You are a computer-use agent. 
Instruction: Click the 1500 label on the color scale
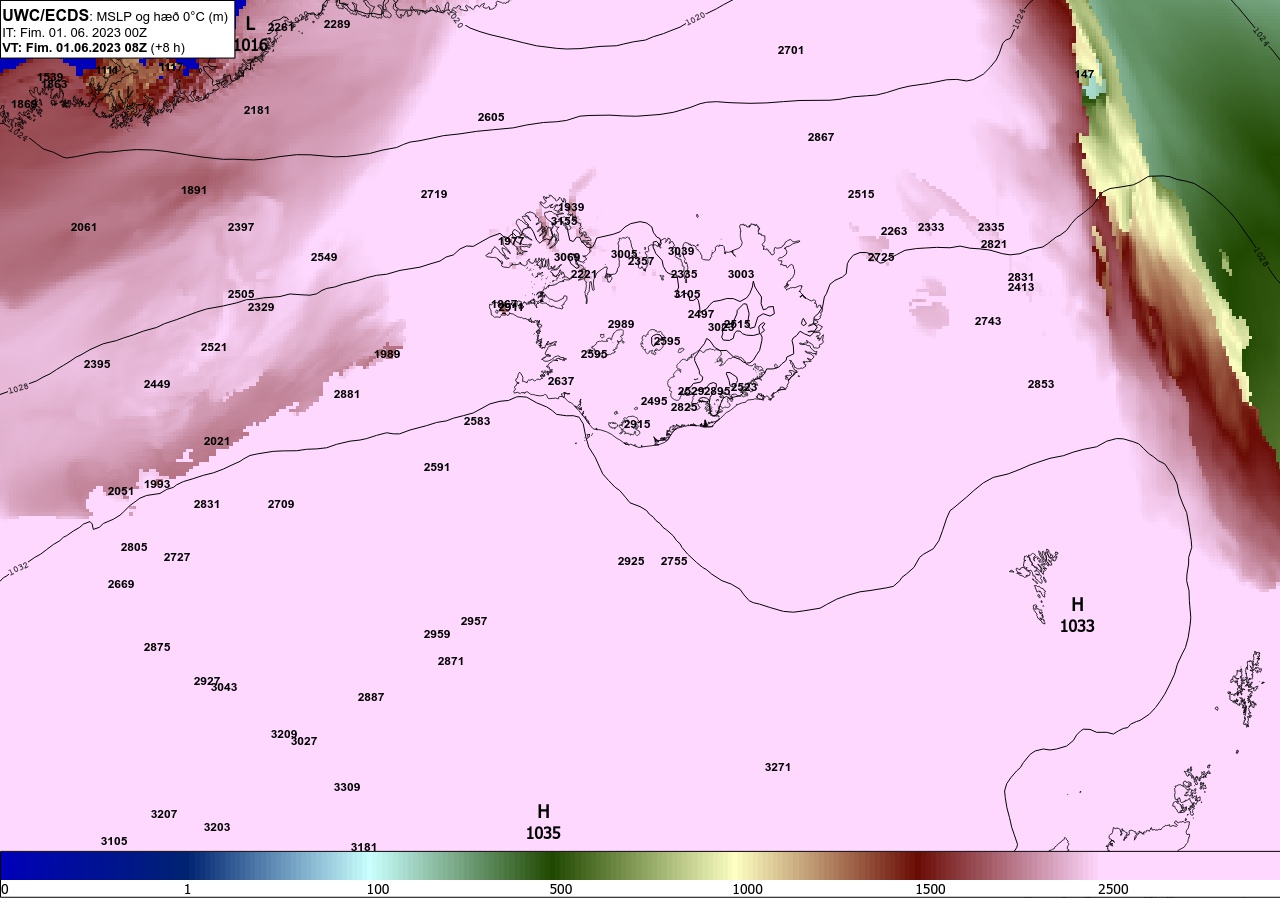coord(930,889)
